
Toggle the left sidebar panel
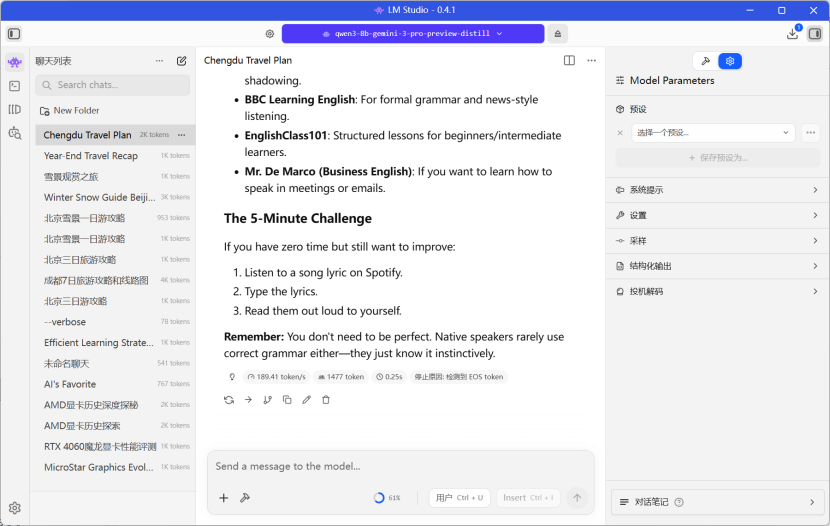point(14,33)
